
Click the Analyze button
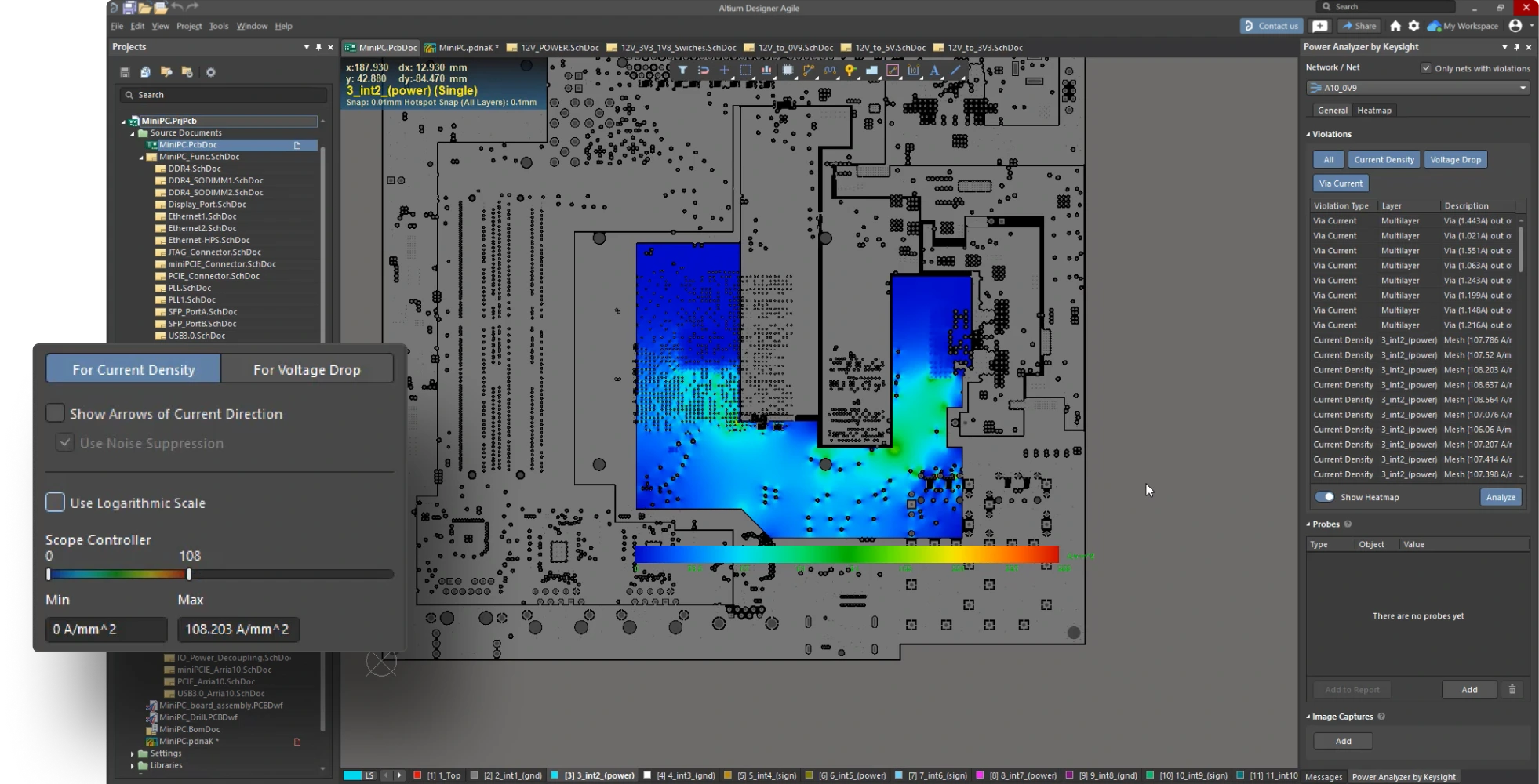click(x=1500, y=497)
